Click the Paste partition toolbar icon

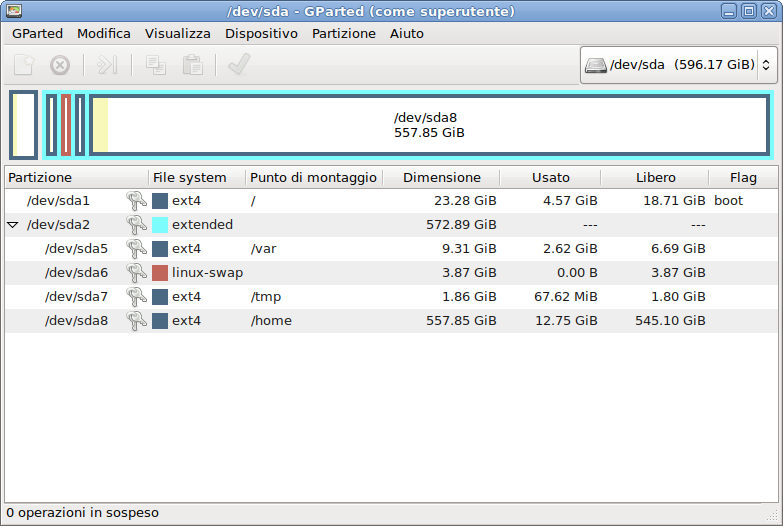192,65
